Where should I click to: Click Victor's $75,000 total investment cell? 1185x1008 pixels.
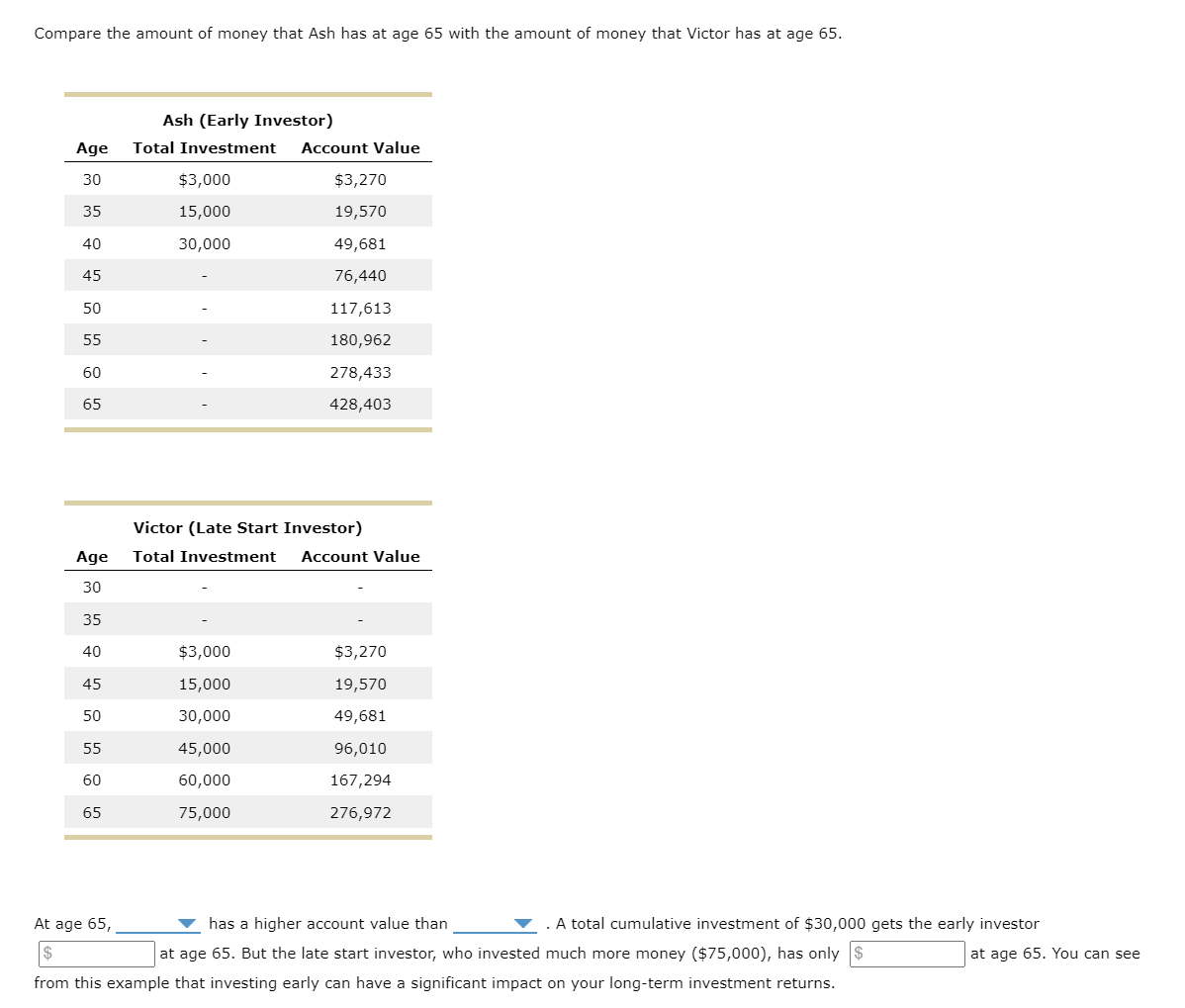pyautogui.click(x=204, y=812)
